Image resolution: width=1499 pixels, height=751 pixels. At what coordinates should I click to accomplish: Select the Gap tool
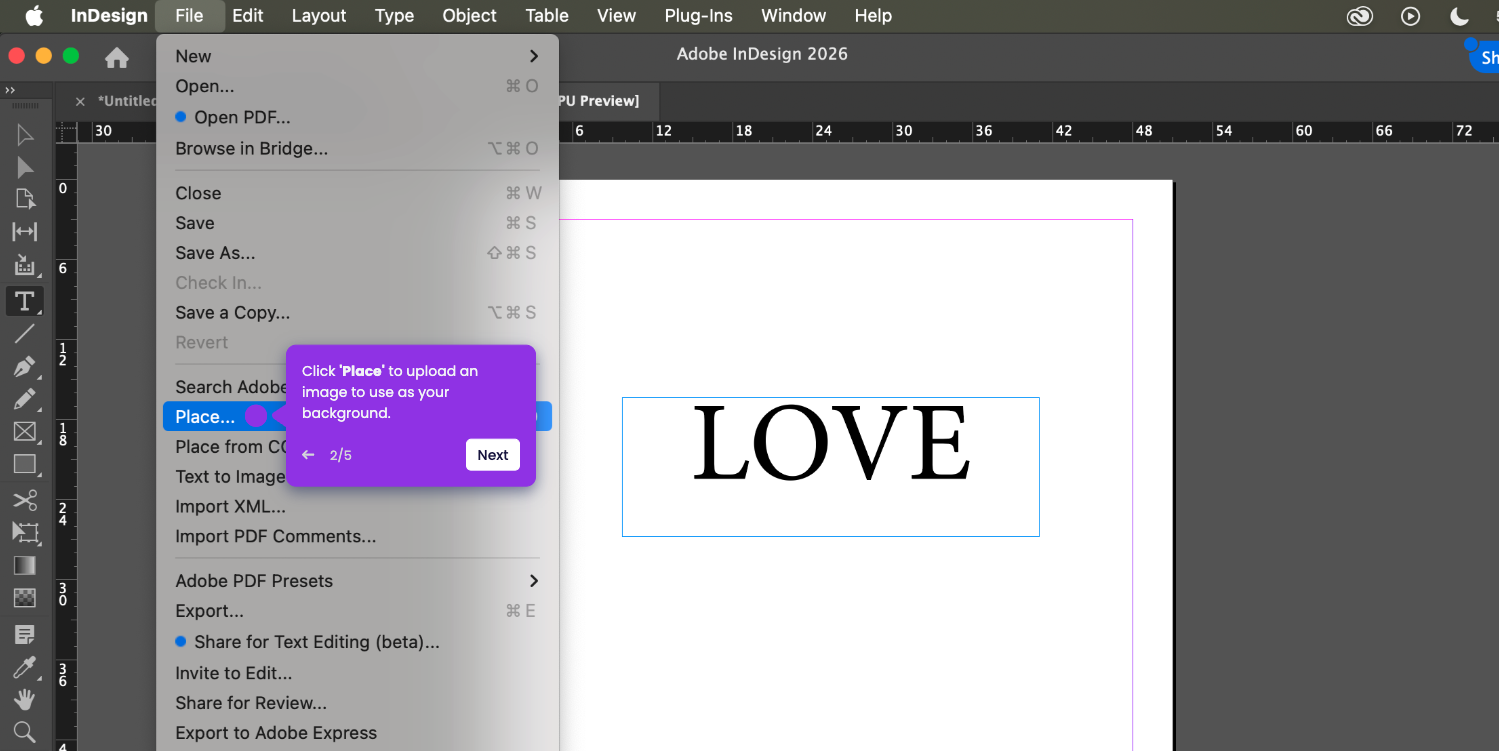coord(25,232)
